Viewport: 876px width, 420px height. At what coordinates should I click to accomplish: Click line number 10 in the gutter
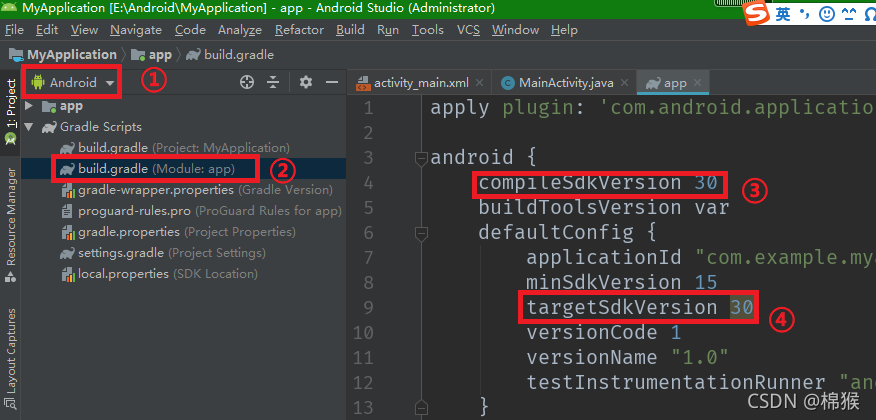point(363,333)
